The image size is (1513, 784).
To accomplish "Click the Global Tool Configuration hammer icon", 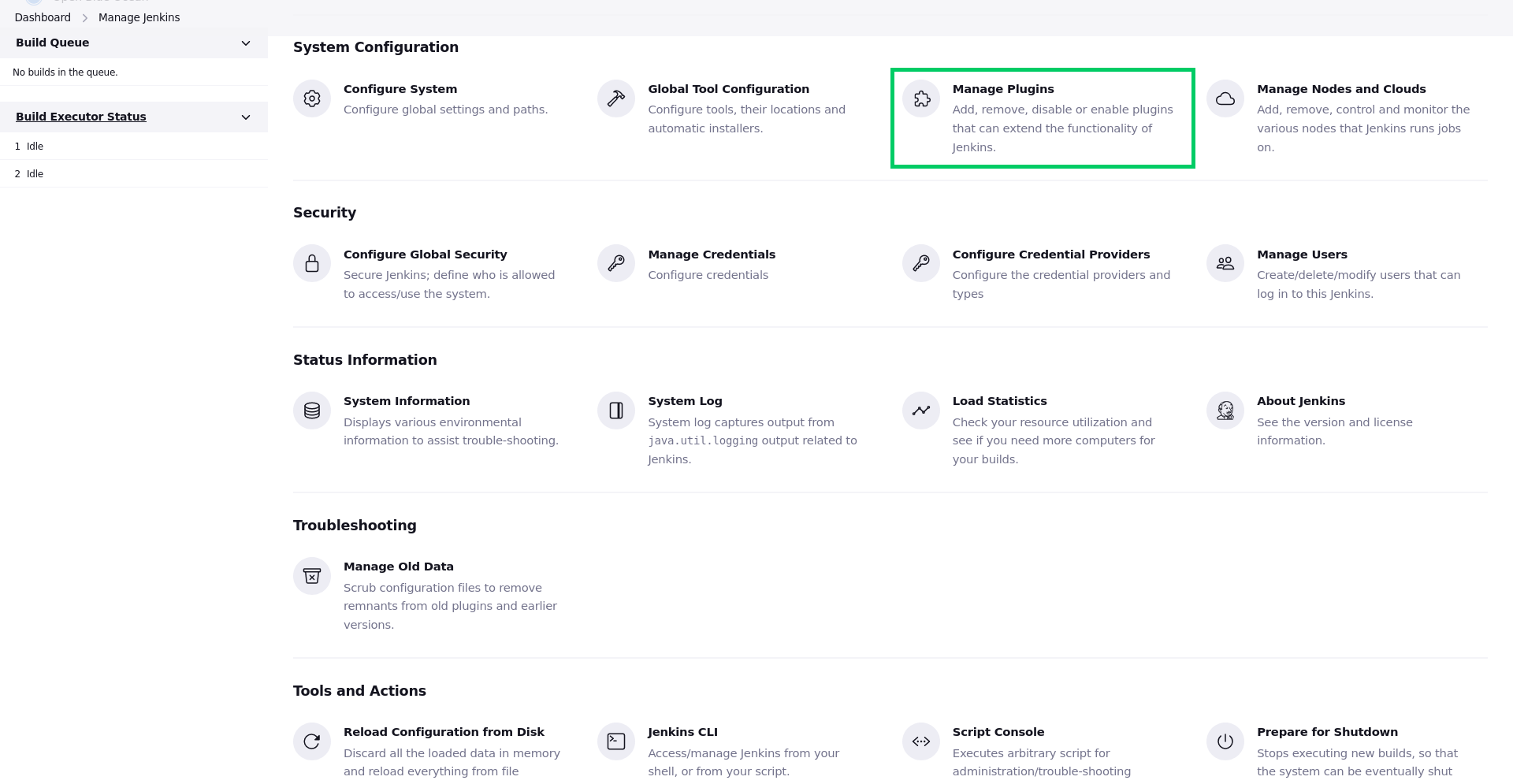I will point(616,98).
